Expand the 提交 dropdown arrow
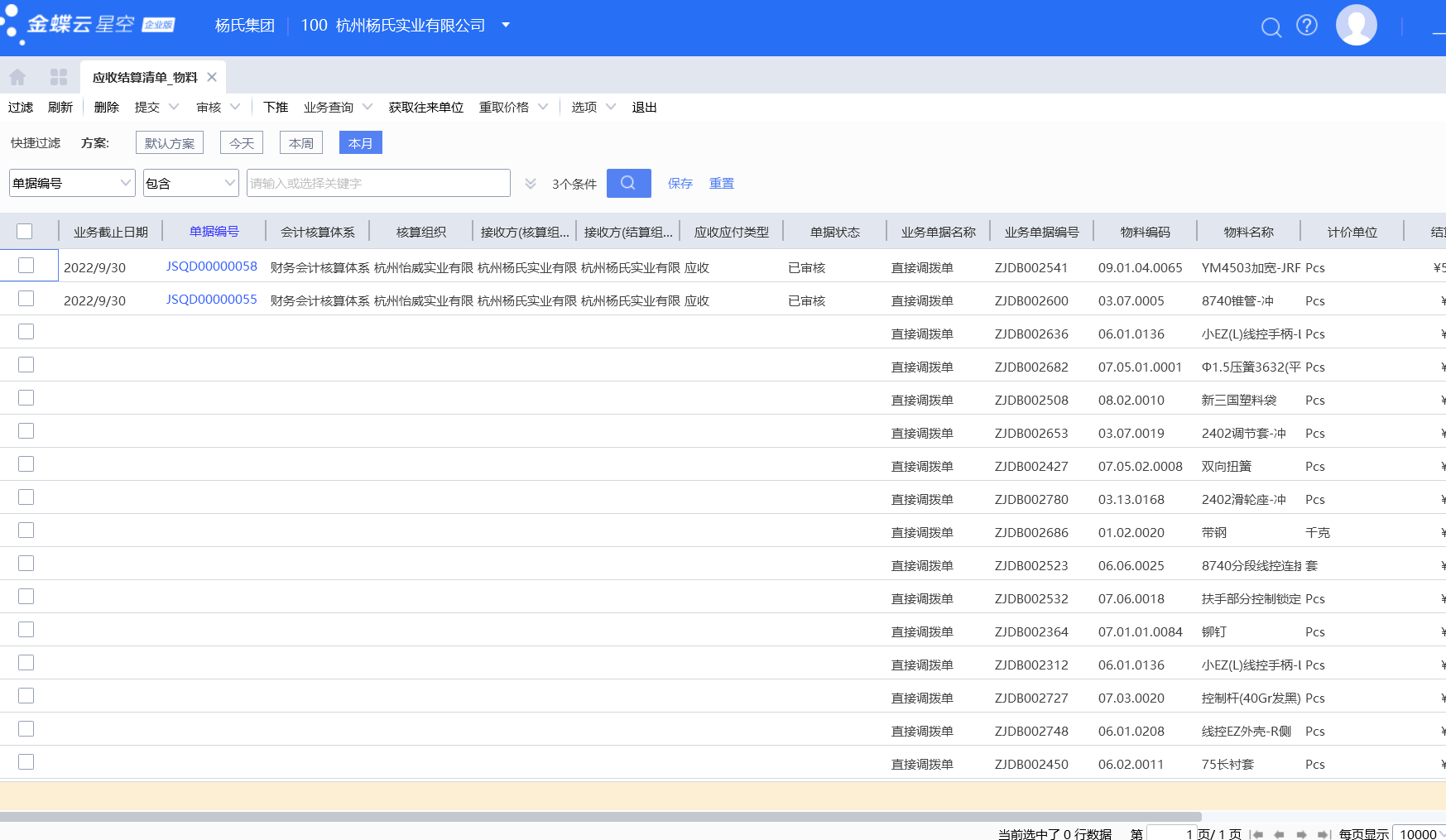The image size is (1446, 840). [174, 107]
